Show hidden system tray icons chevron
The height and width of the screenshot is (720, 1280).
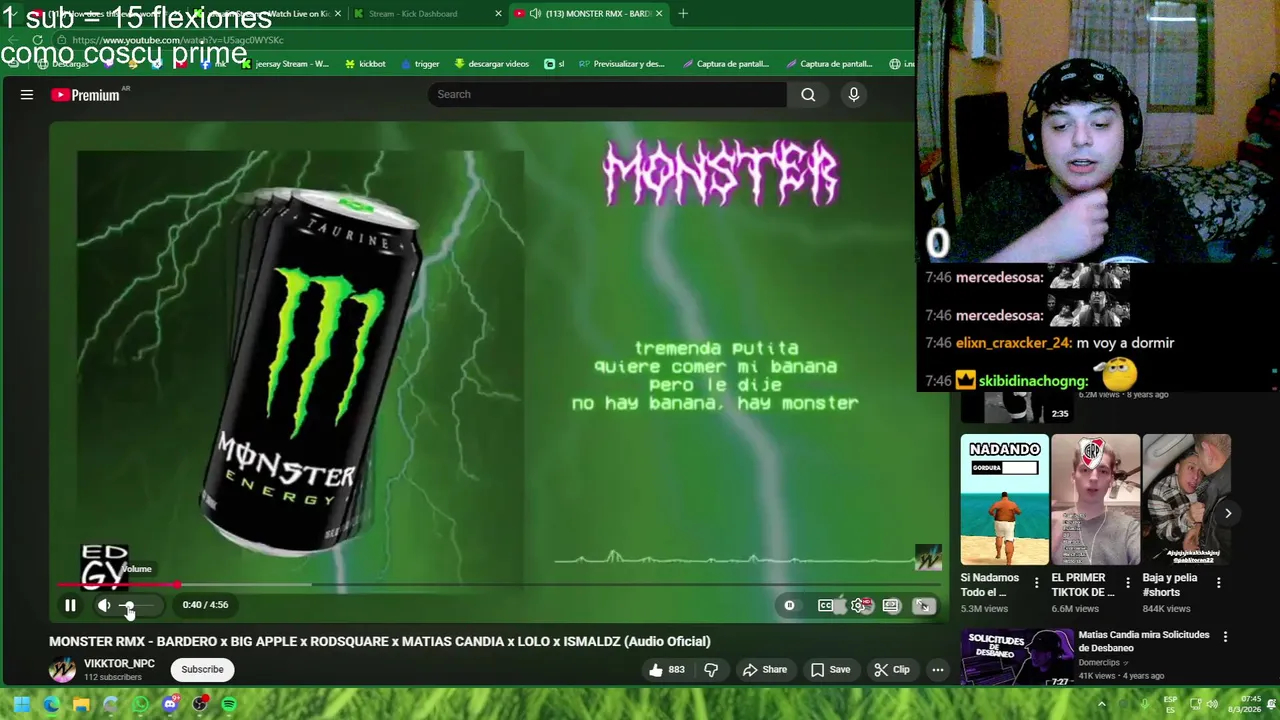(1102, 705)
